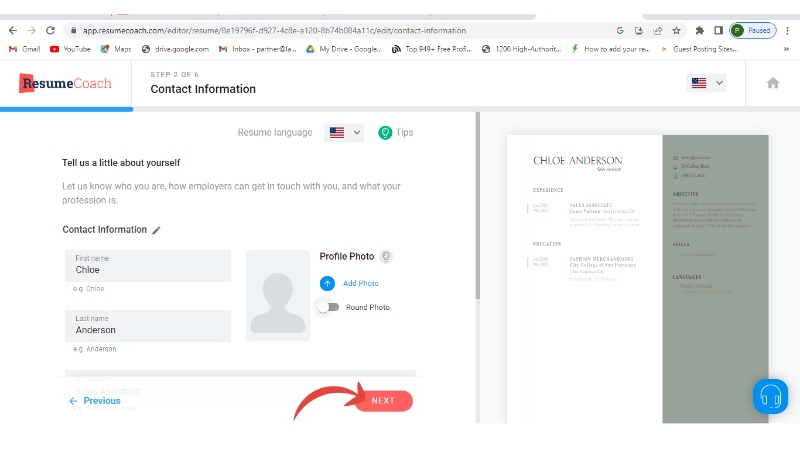This screenshot has height=449, width=800.
Task: Enable the Round Photo toggle
Action: coord(327,307)
